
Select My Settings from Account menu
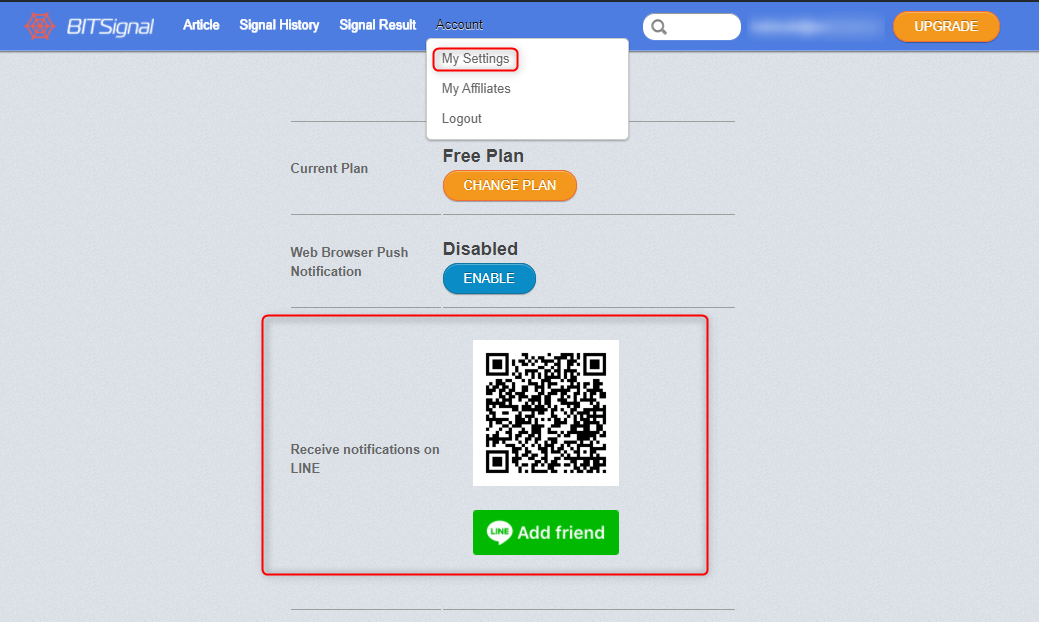[475, 59]
